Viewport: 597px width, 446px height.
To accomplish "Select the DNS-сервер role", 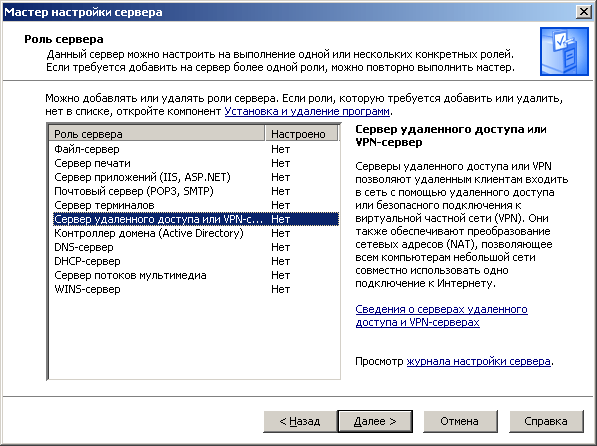I will click(x=196, y=247).
